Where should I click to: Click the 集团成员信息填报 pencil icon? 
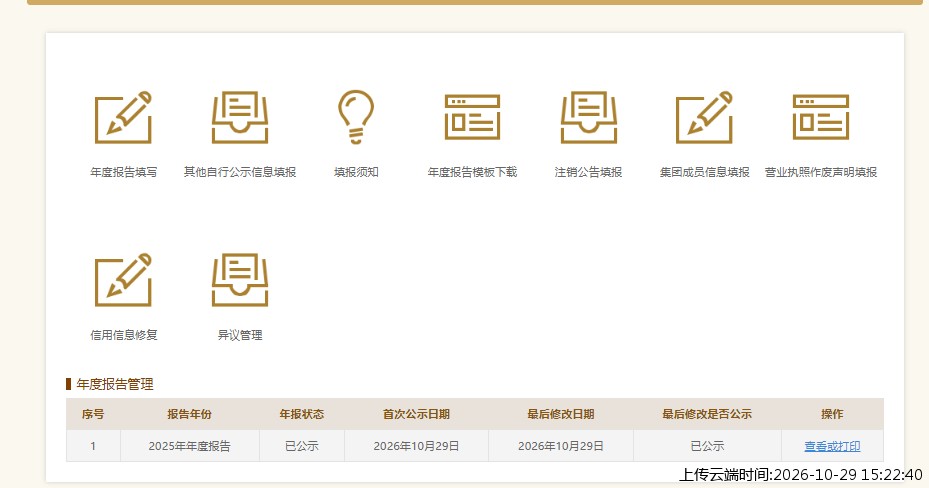[704, 117]
